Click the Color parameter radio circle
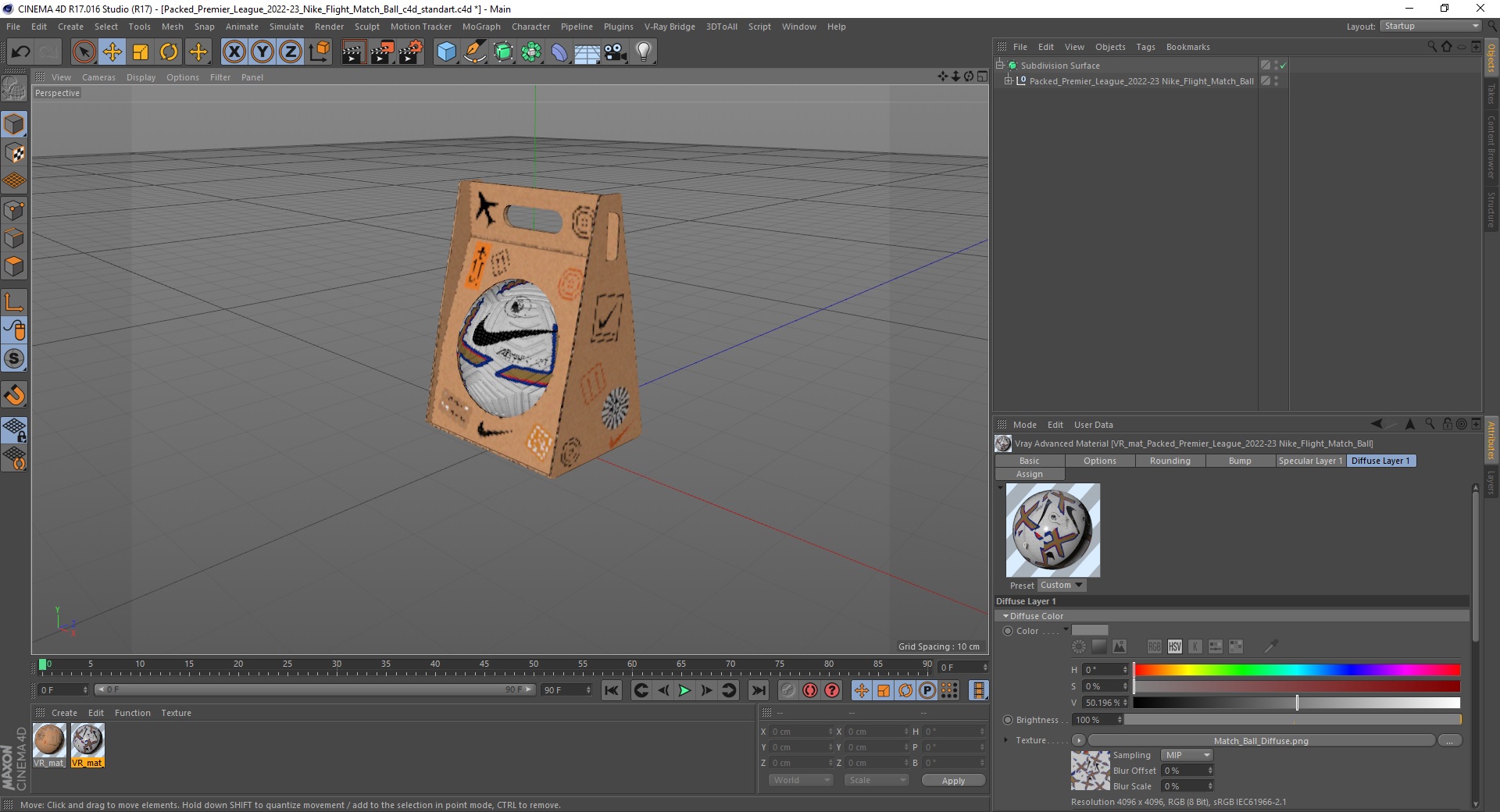Viewport: 1500px width, 812px height. click(x=1008, y=631)
